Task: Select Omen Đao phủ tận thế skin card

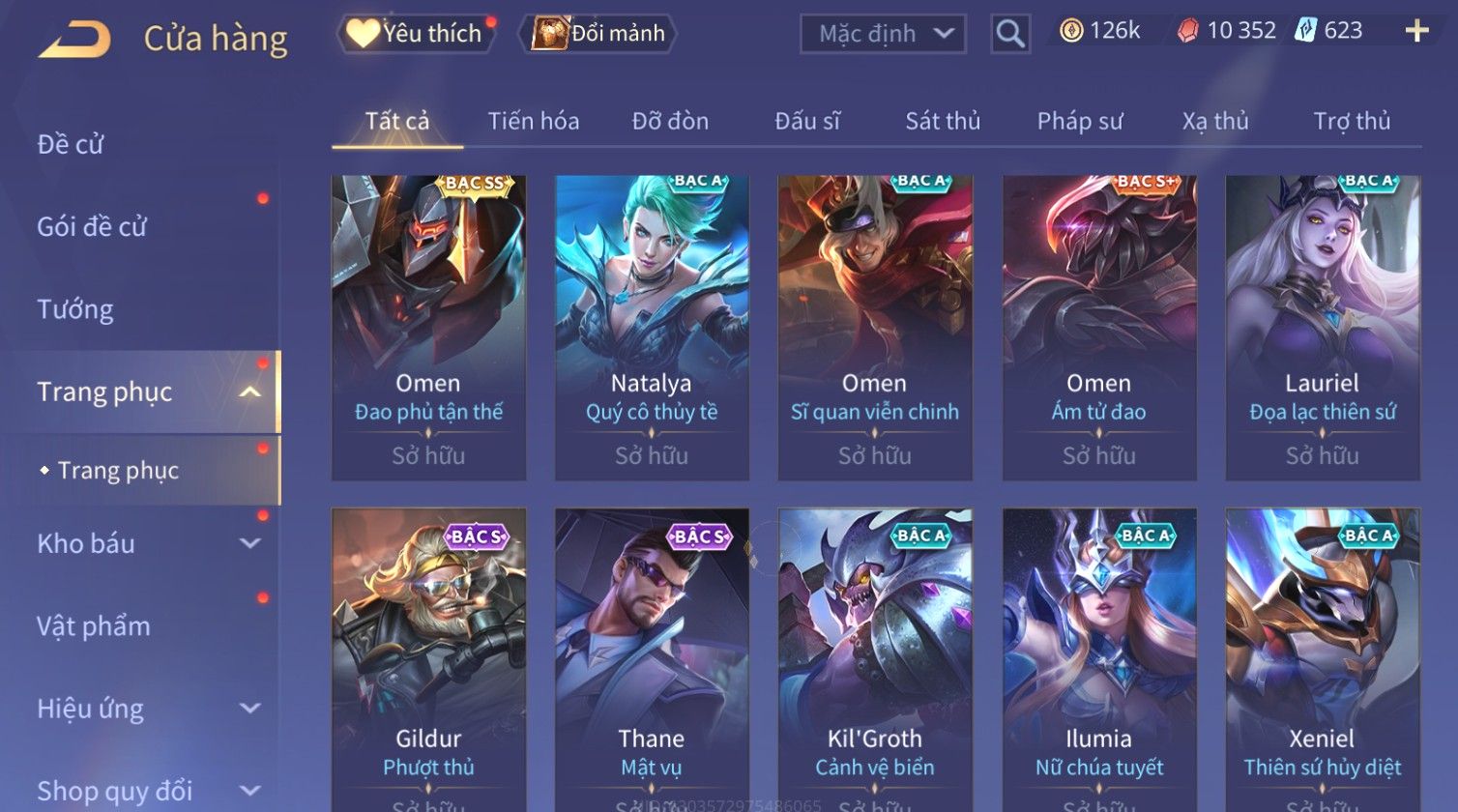Action: click(x=428, y=328)
